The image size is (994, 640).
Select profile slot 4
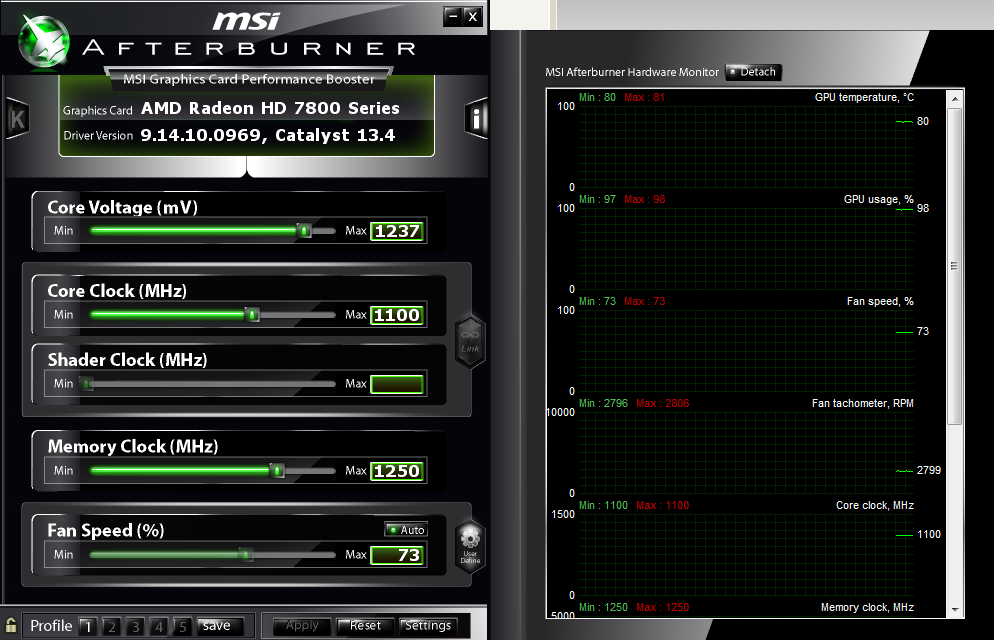coord(158,627)
